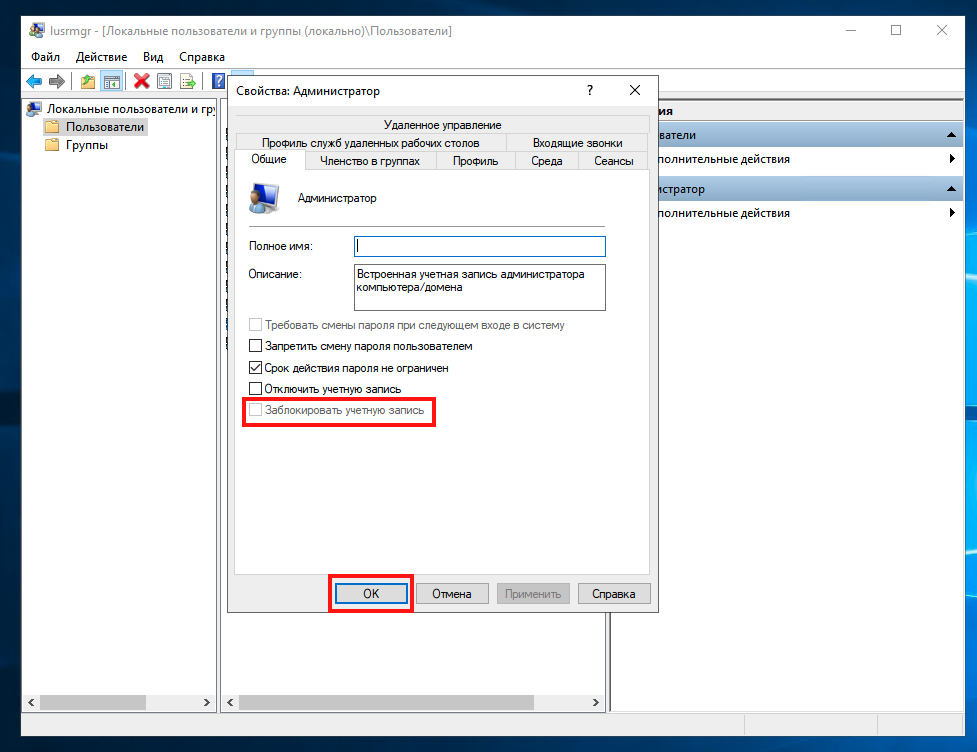Click the Export list toolbar icon

[x=187, y=81]
